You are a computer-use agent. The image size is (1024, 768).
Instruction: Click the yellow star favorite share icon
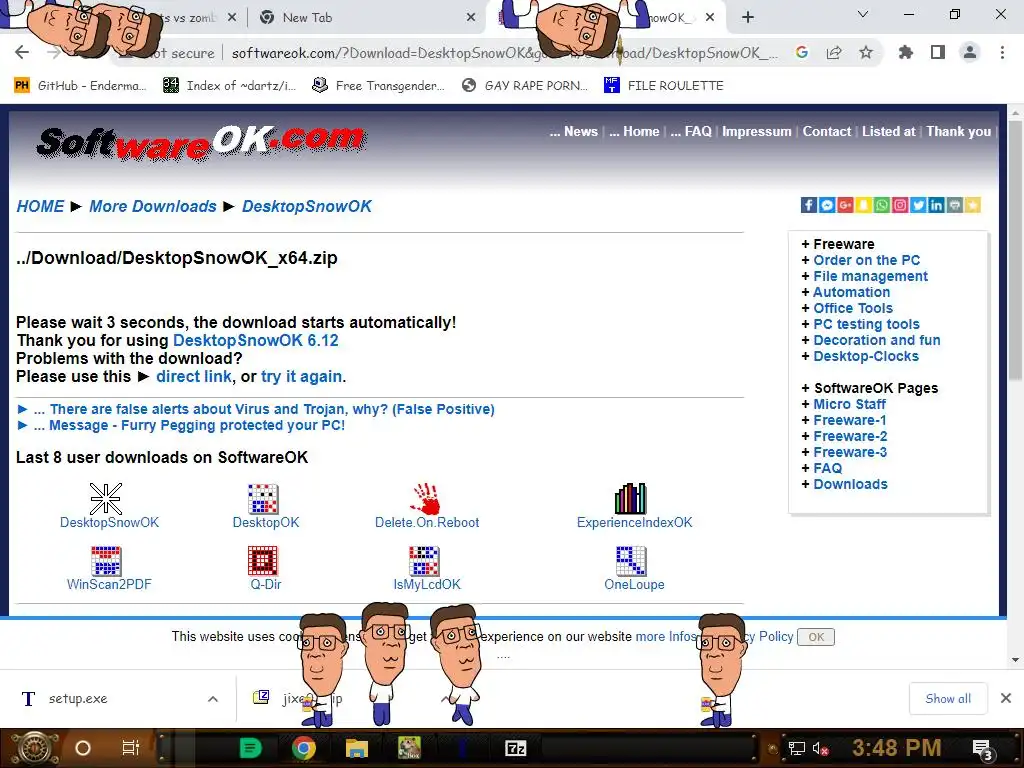click(x=973, y=205)
